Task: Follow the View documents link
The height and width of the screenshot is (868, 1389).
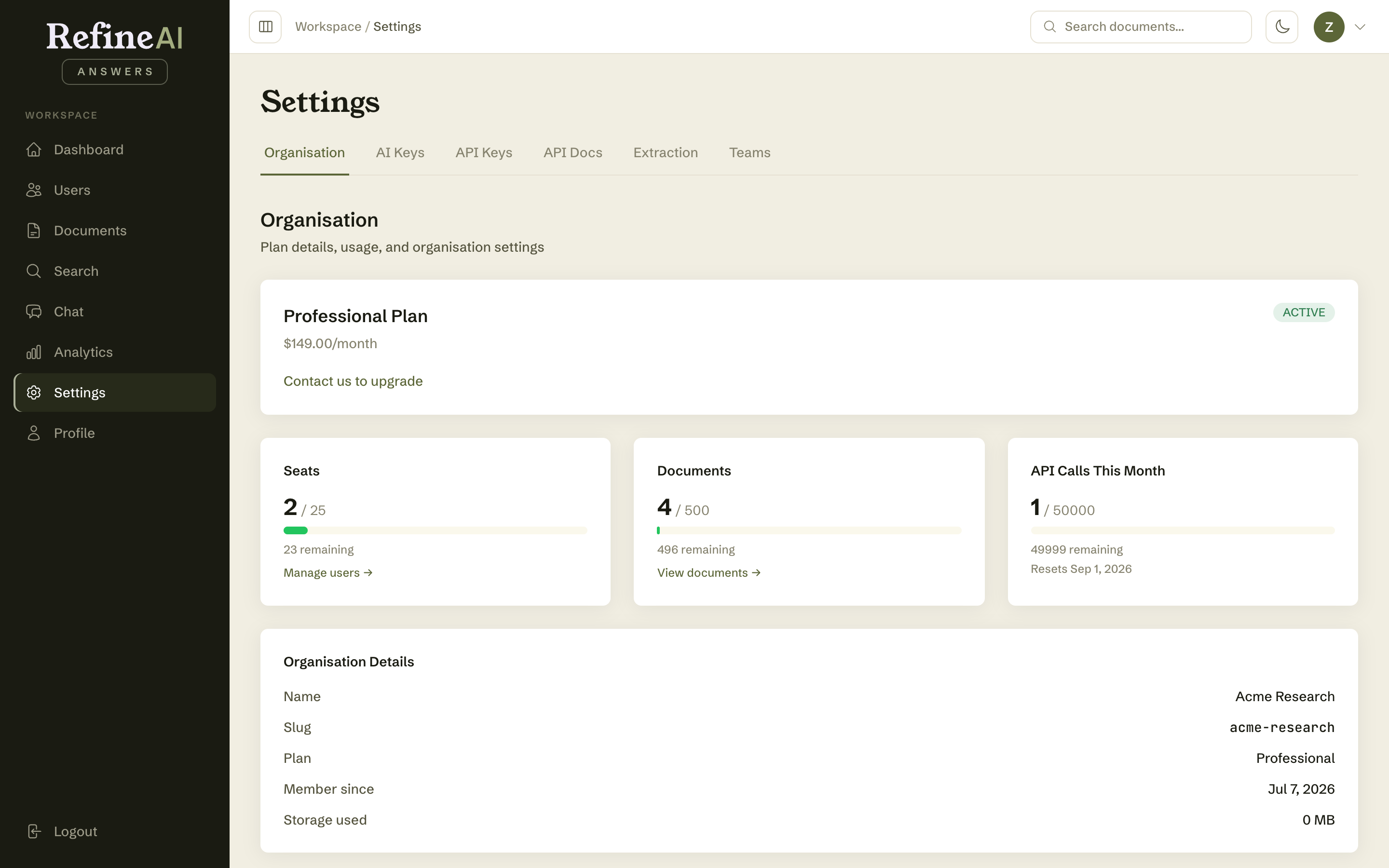Action: pyautogui.click(x=709, y=573)
